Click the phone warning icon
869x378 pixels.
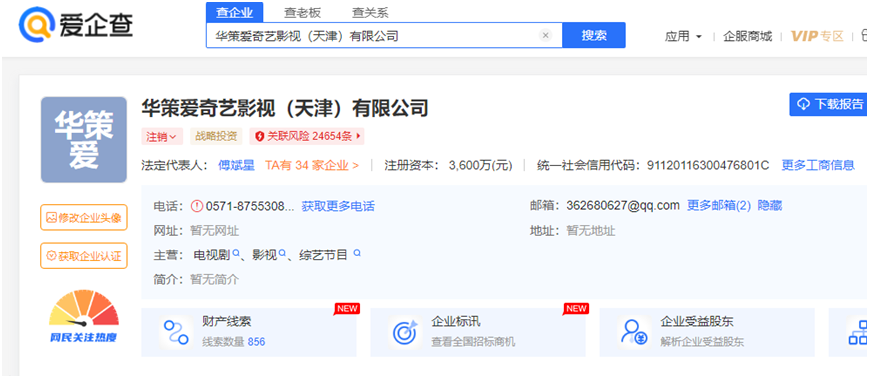click(197, 206)
